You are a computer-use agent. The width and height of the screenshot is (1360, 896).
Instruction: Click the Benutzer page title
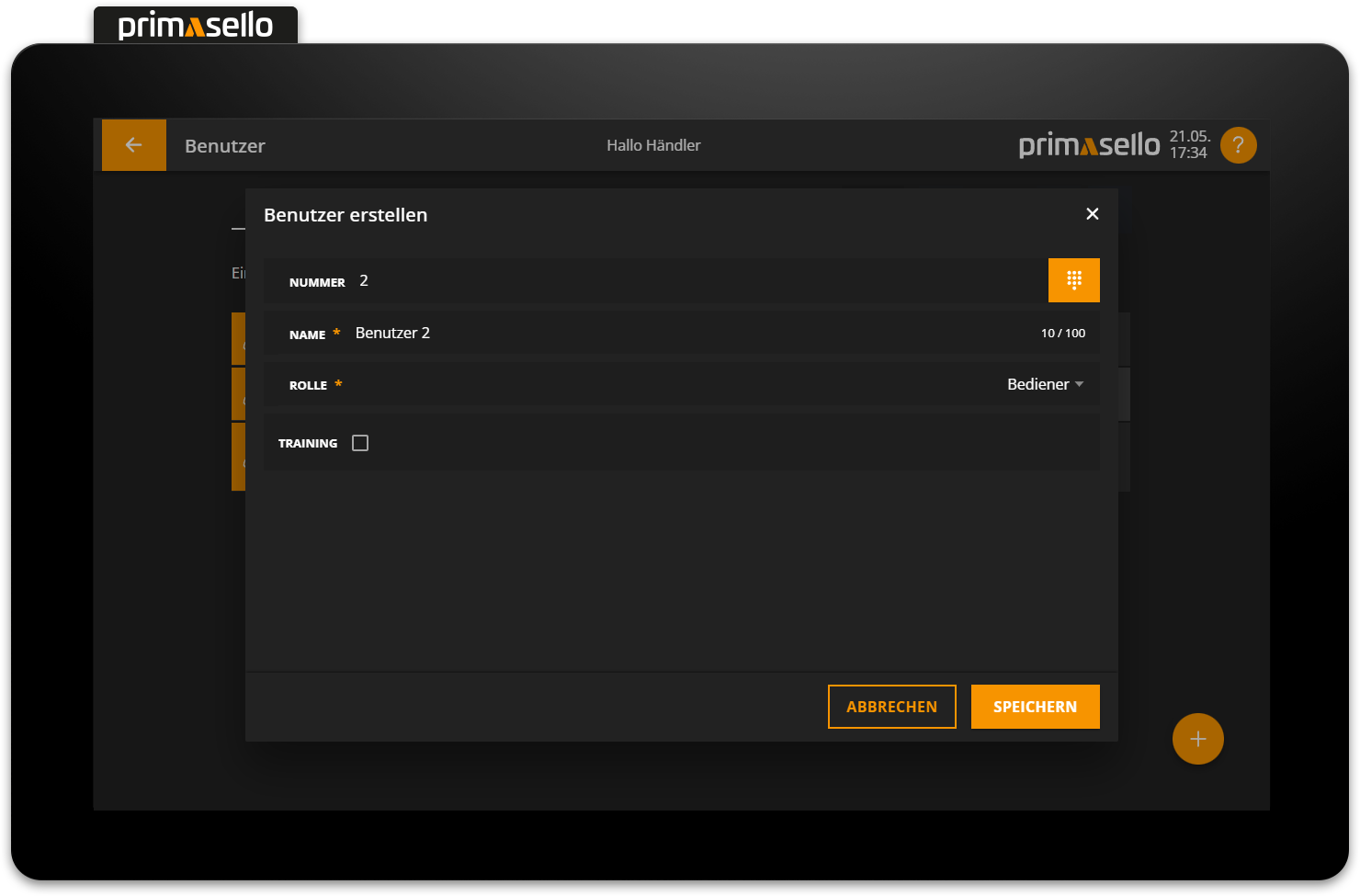[x=225, y=146]
